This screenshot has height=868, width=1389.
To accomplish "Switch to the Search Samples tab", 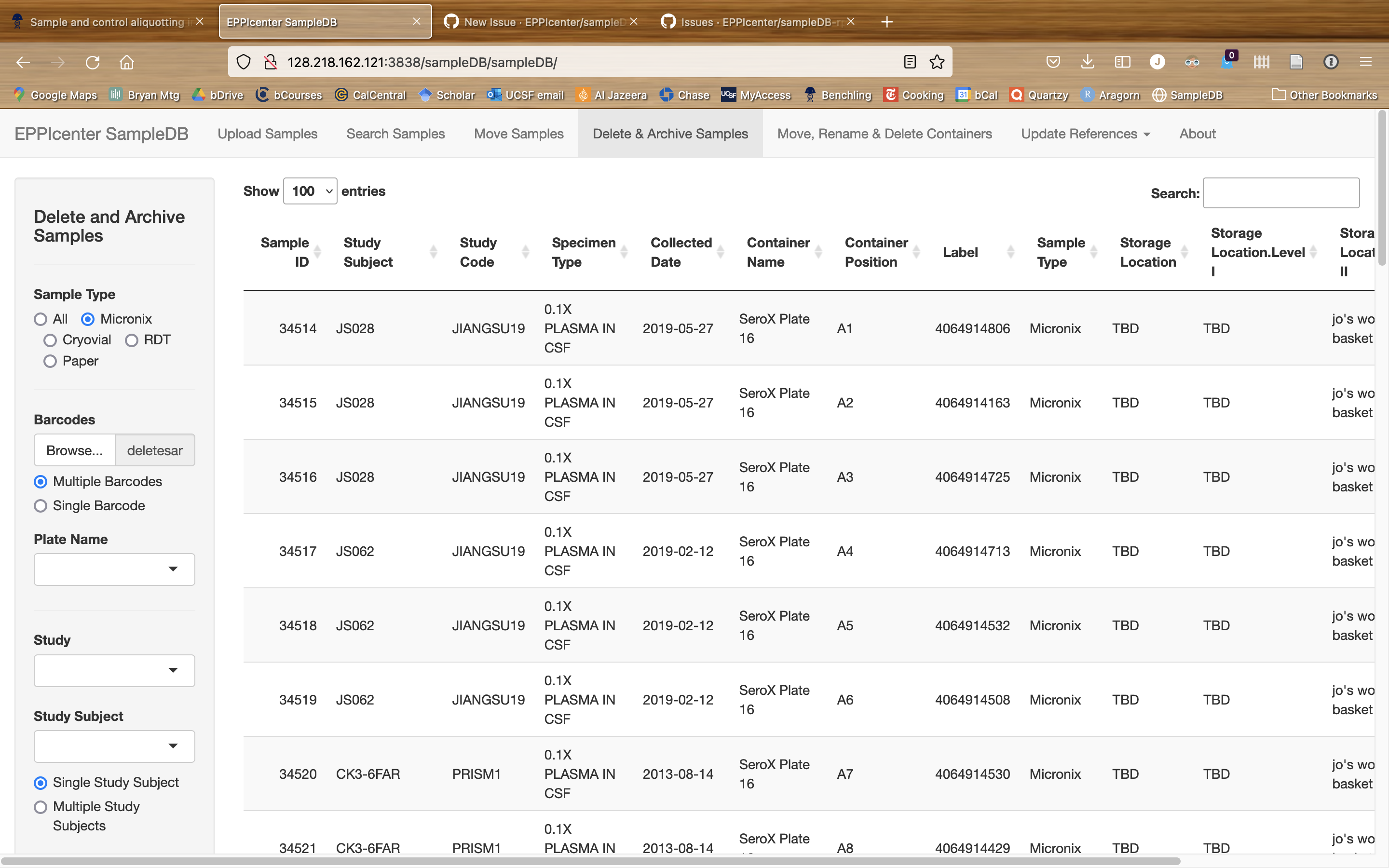I will tap(395, 134).
